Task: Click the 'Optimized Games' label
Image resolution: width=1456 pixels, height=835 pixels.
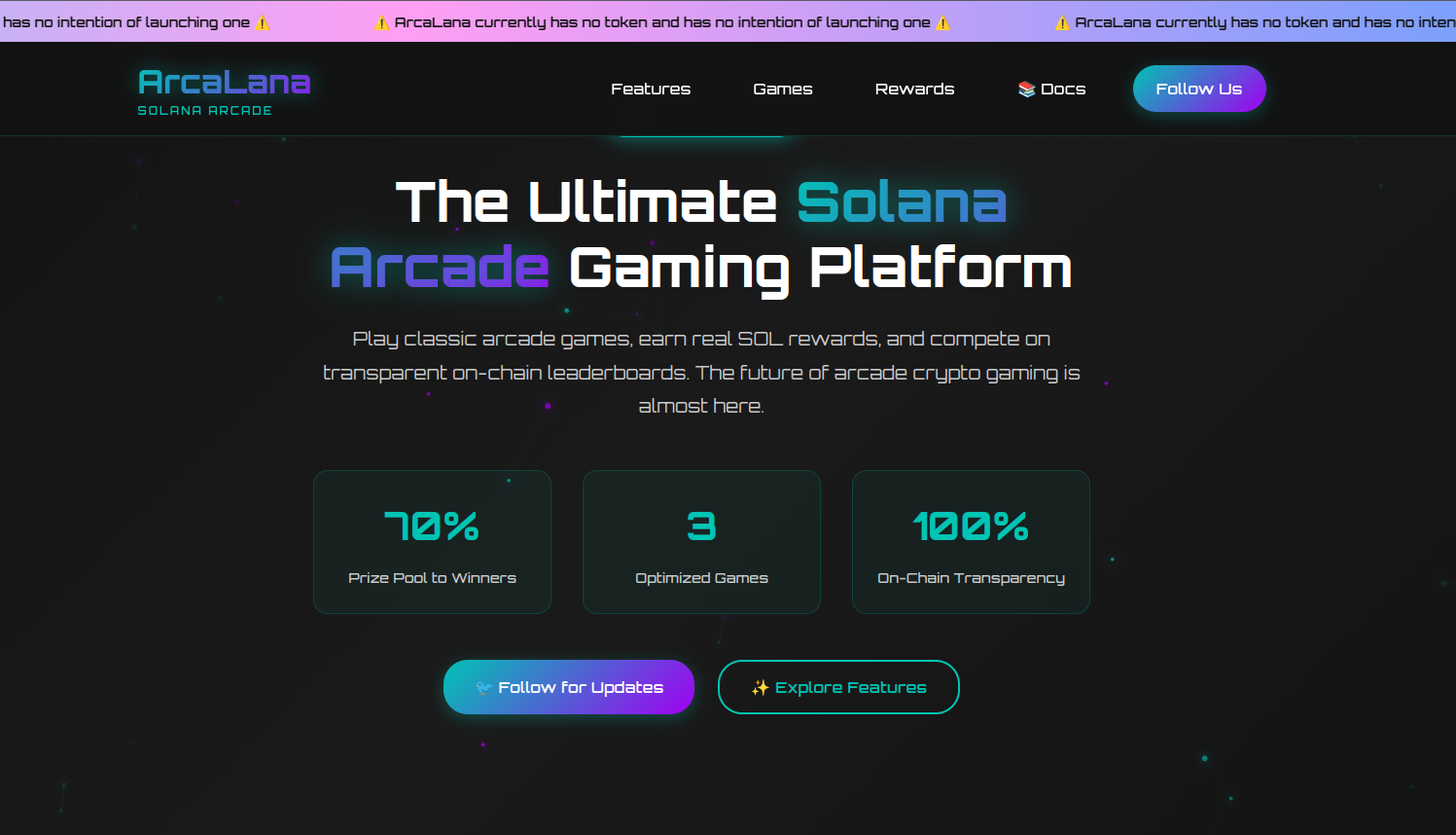Action: pos(701,578)
